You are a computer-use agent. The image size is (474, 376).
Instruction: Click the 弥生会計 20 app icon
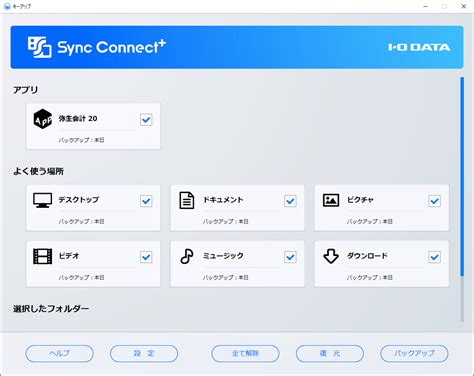43,119
